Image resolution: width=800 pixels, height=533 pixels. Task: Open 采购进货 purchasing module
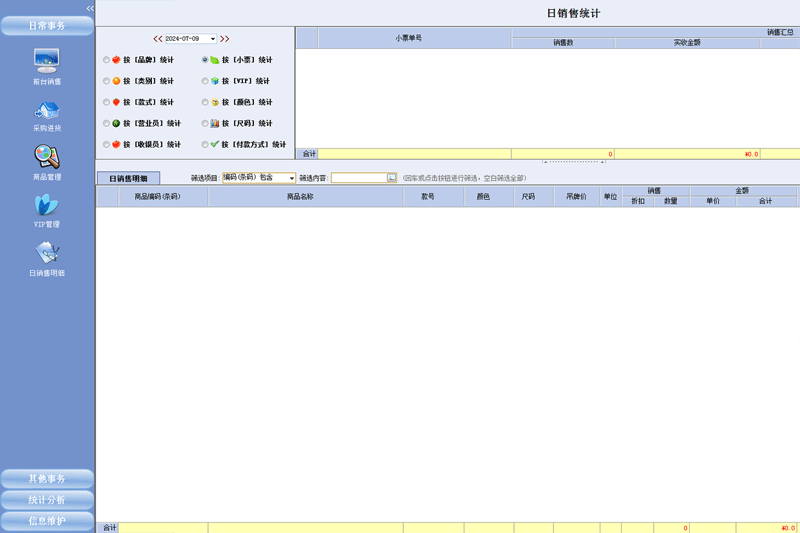coord(47,111)
